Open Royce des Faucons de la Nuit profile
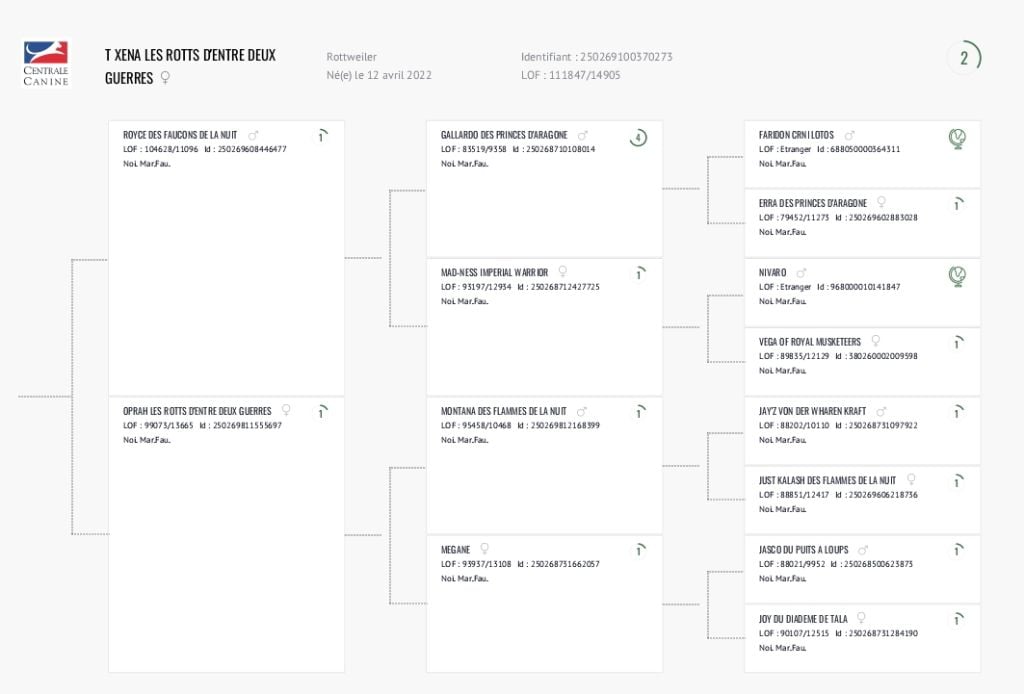This screenshot has height=694, width=1024. pyautogui.click(x=180, y=135)
